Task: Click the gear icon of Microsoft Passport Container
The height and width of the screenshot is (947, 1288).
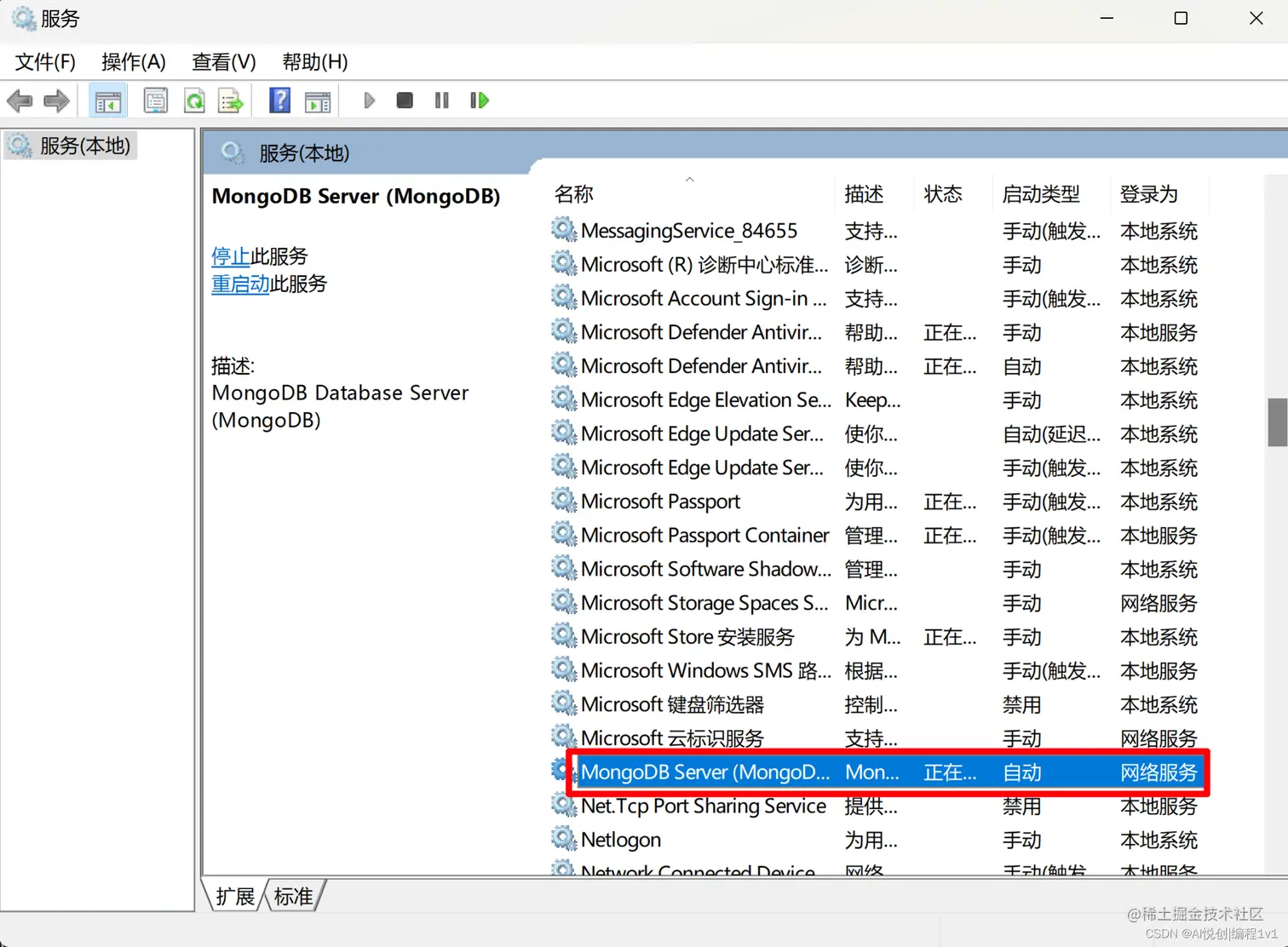Action: [564, 534]
